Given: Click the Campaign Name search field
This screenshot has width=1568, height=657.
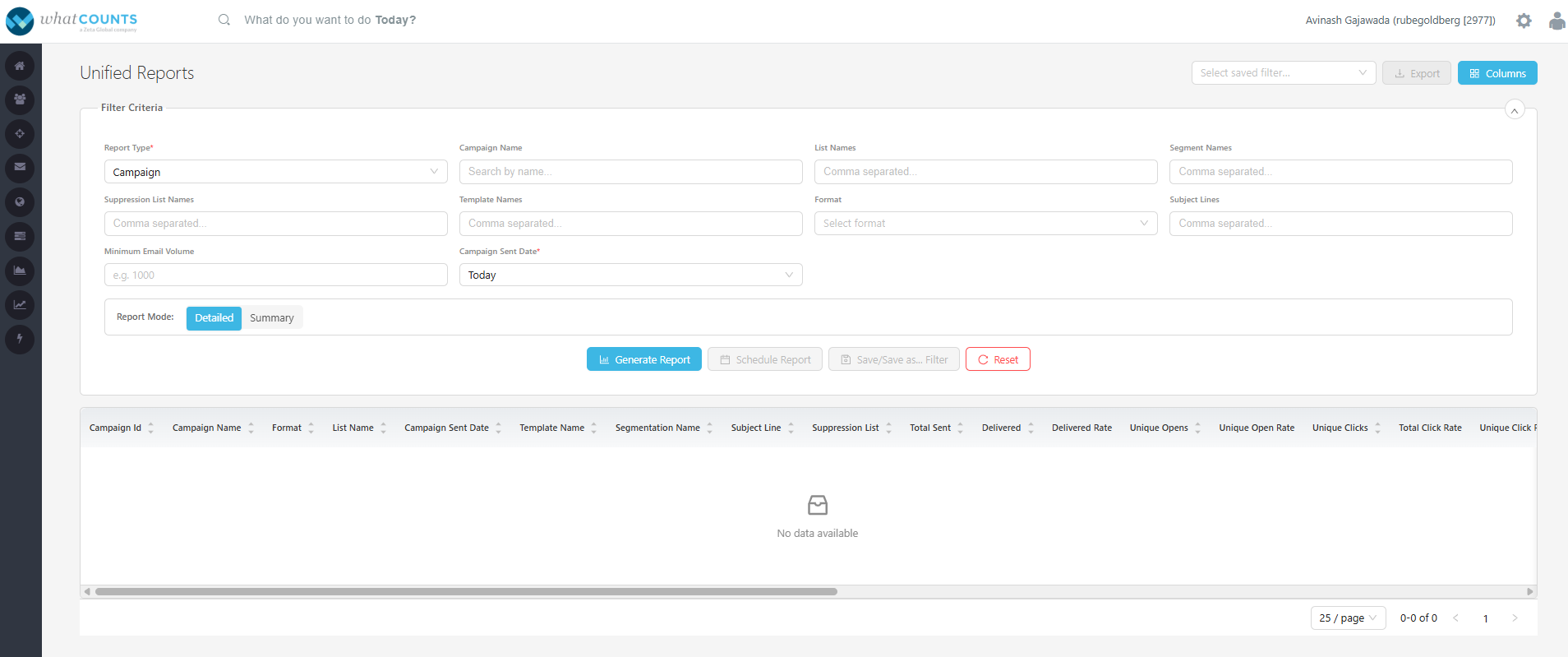Looking at the screenshot, I should 630,172.
